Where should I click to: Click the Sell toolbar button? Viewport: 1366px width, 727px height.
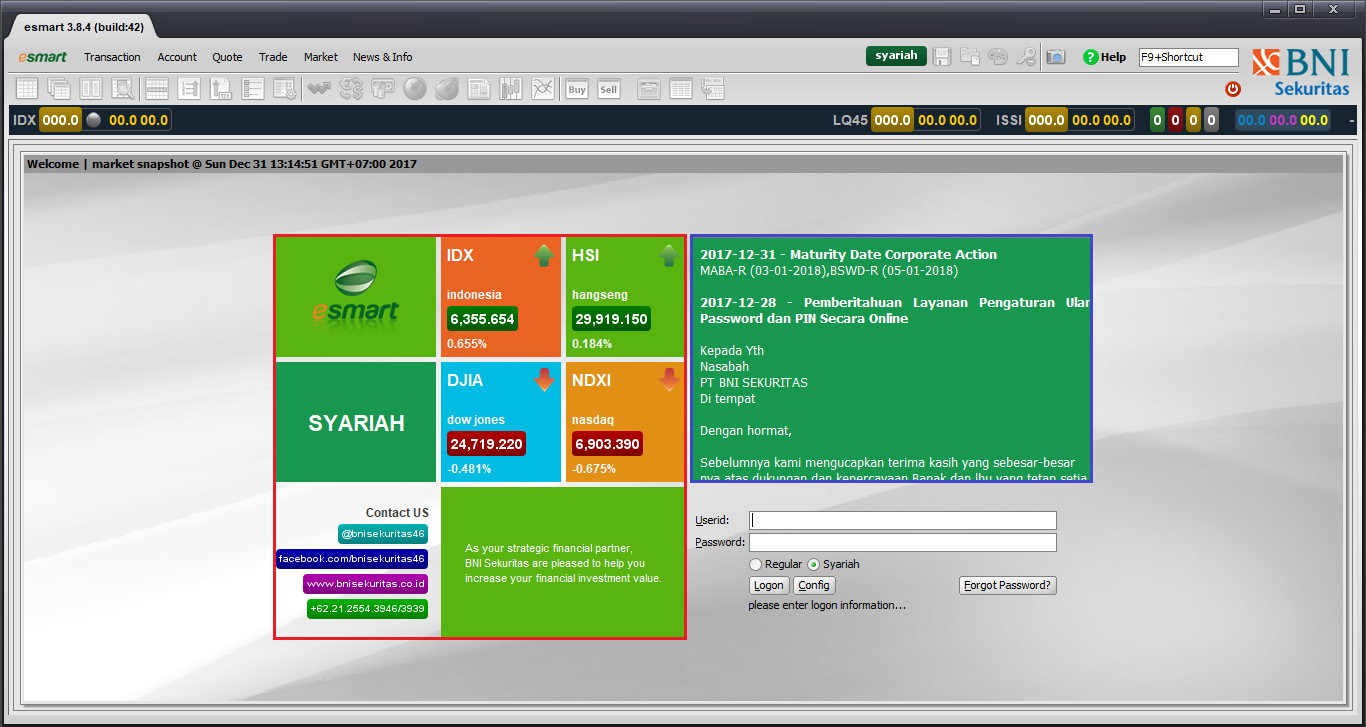point(609,89)
